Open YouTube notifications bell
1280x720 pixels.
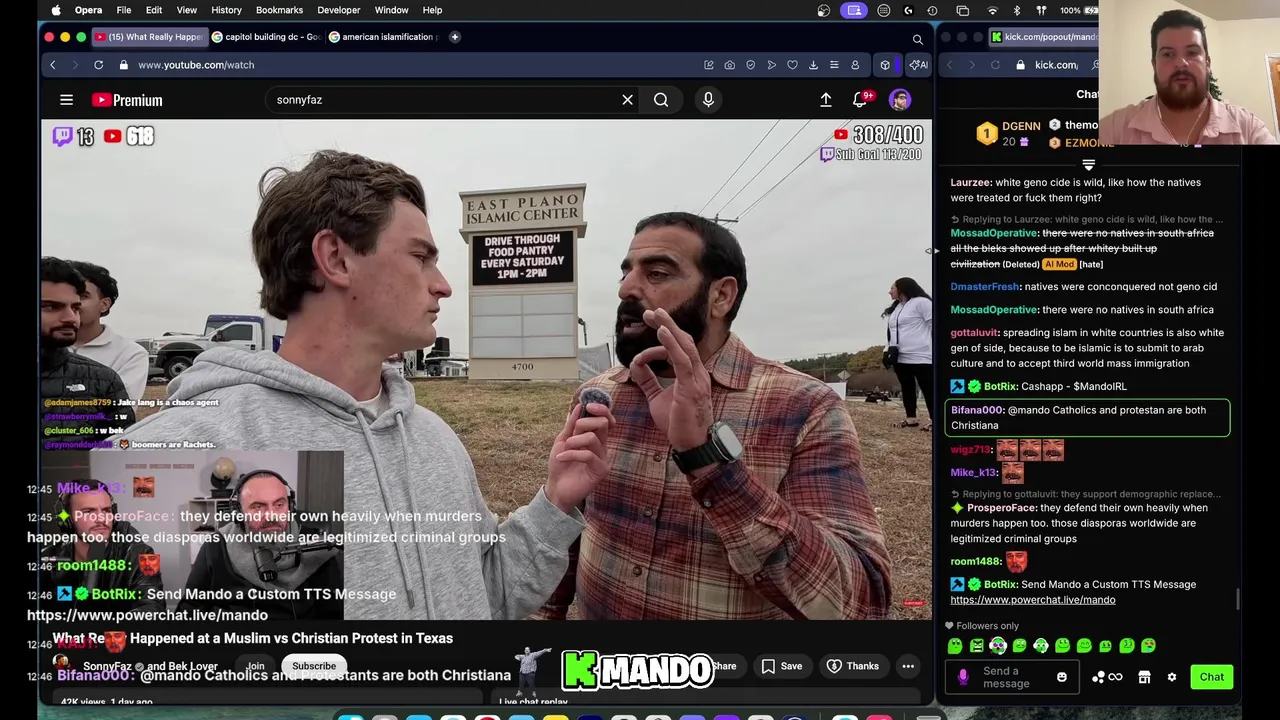860,100
